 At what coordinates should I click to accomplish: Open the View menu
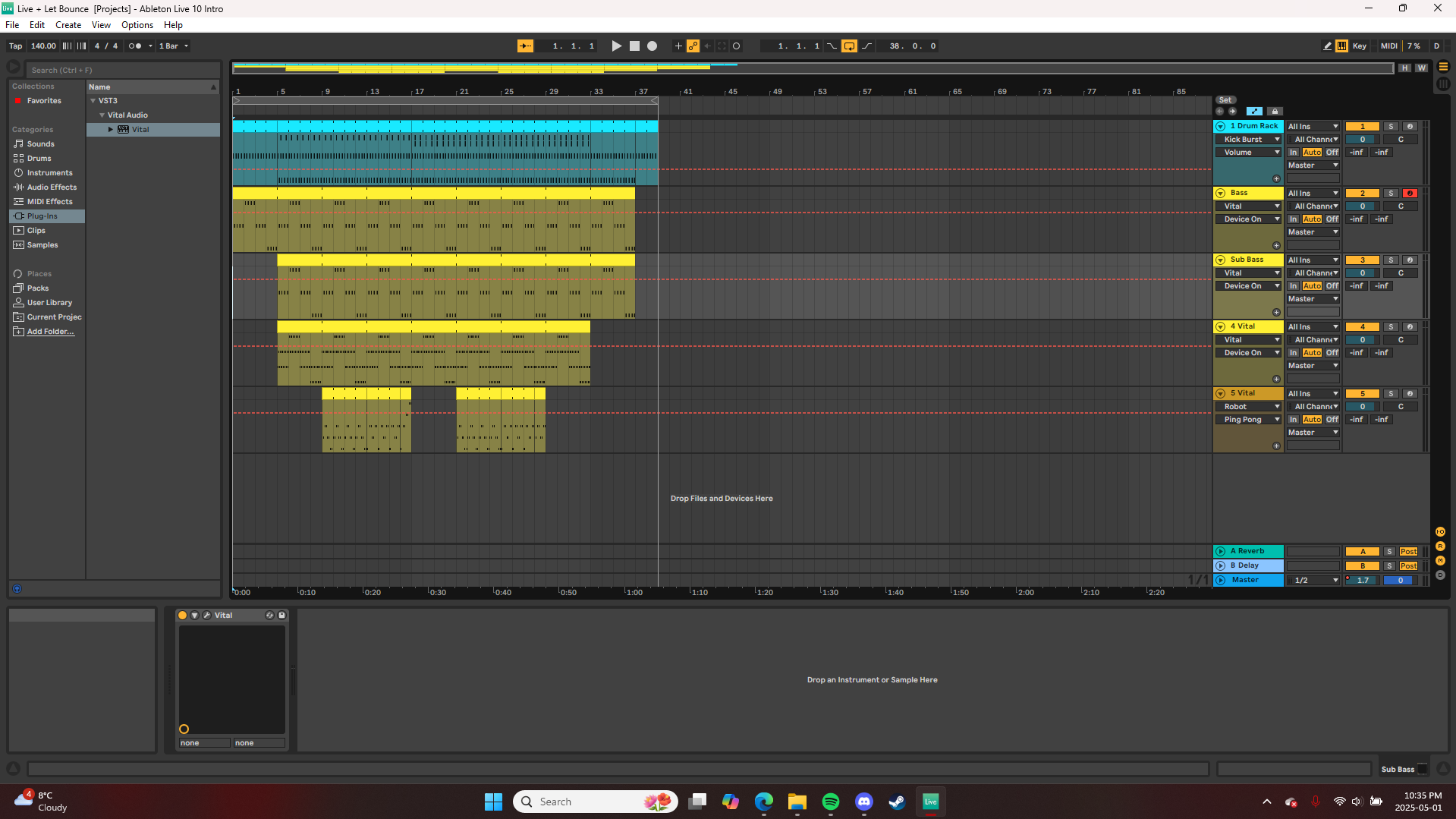click(x=101, y=25)
